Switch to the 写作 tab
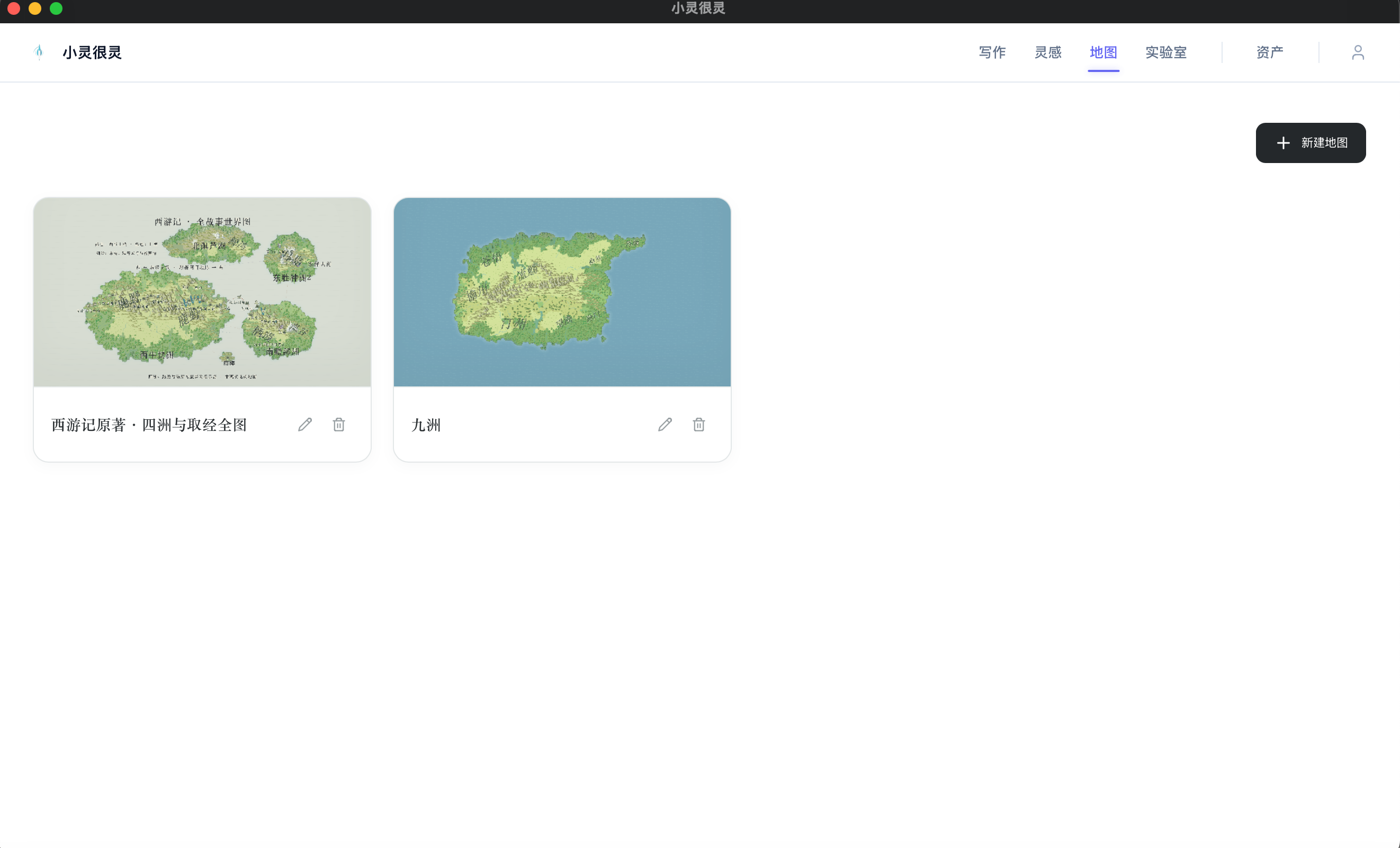The height and width of the screenshot is (848, 1400). (x=992, y=52)
